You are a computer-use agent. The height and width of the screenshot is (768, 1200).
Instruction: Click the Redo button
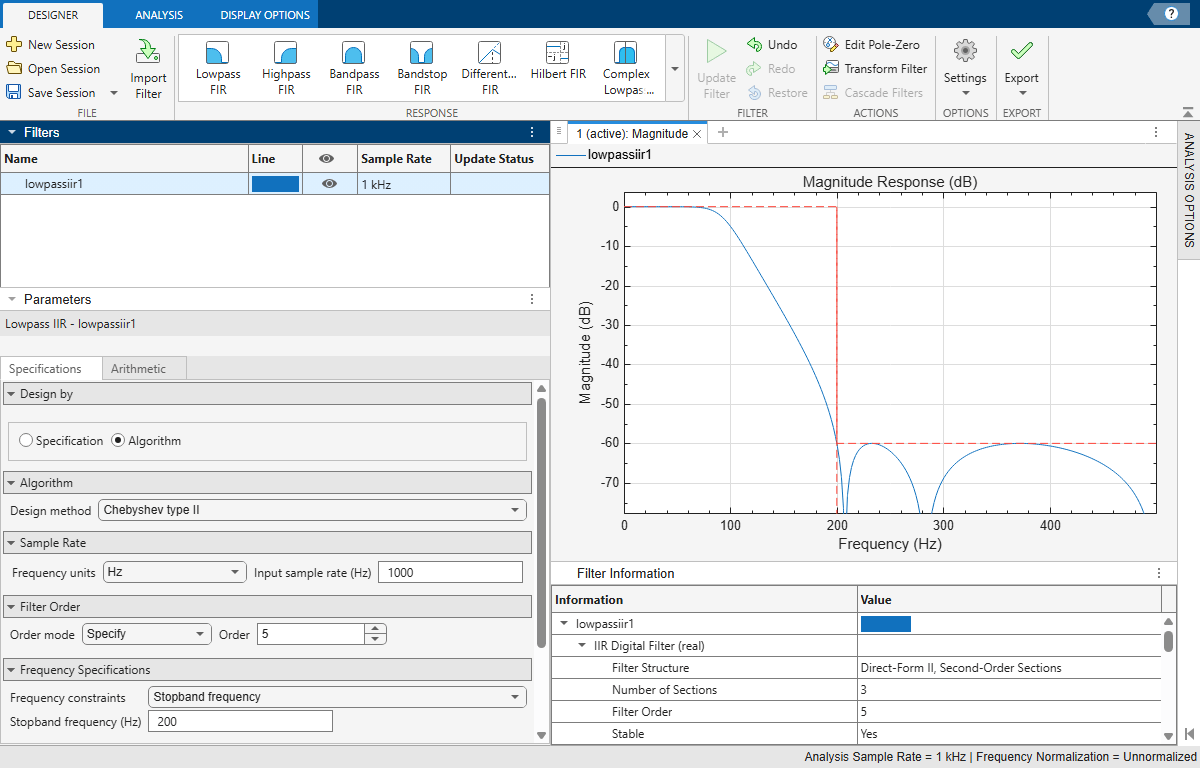(772, 69)
